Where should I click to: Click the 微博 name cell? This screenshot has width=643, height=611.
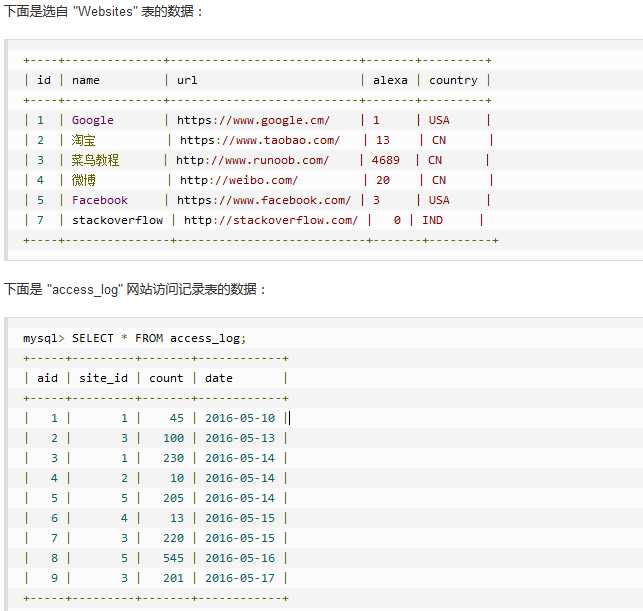click(83, 180)
